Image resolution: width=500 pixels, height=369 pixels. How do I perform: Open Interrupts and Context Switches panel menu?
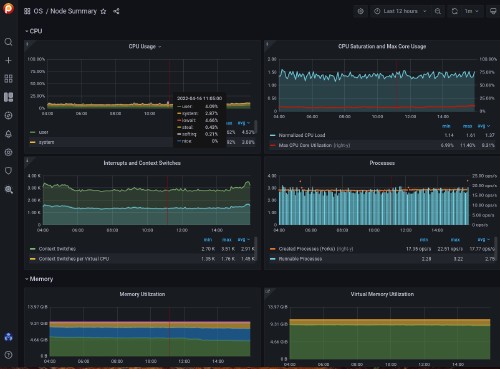[x=142, y=163]
